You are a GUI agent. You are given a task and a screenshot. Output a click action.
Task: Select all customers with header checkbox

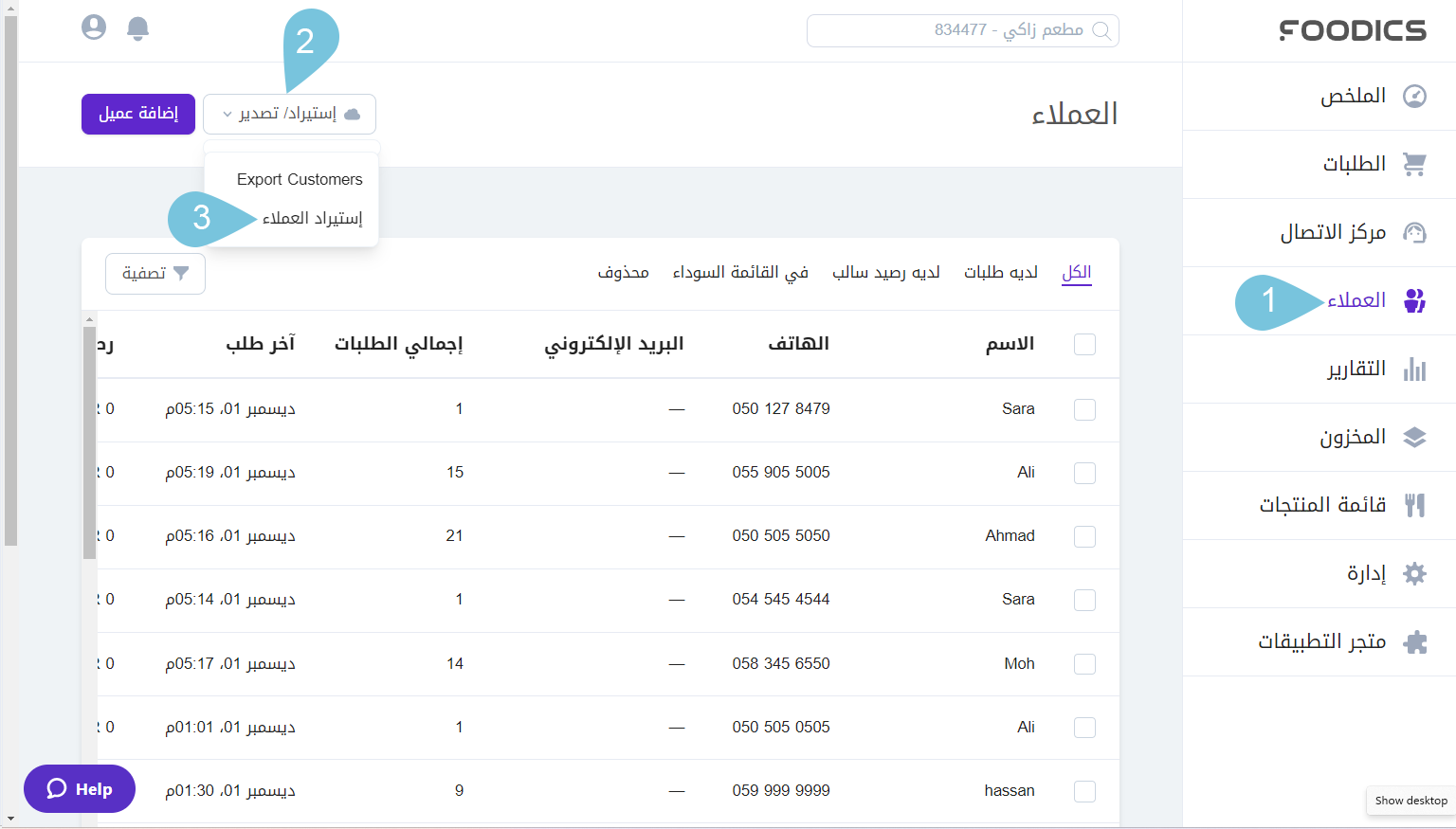[x=1084, y=345]
